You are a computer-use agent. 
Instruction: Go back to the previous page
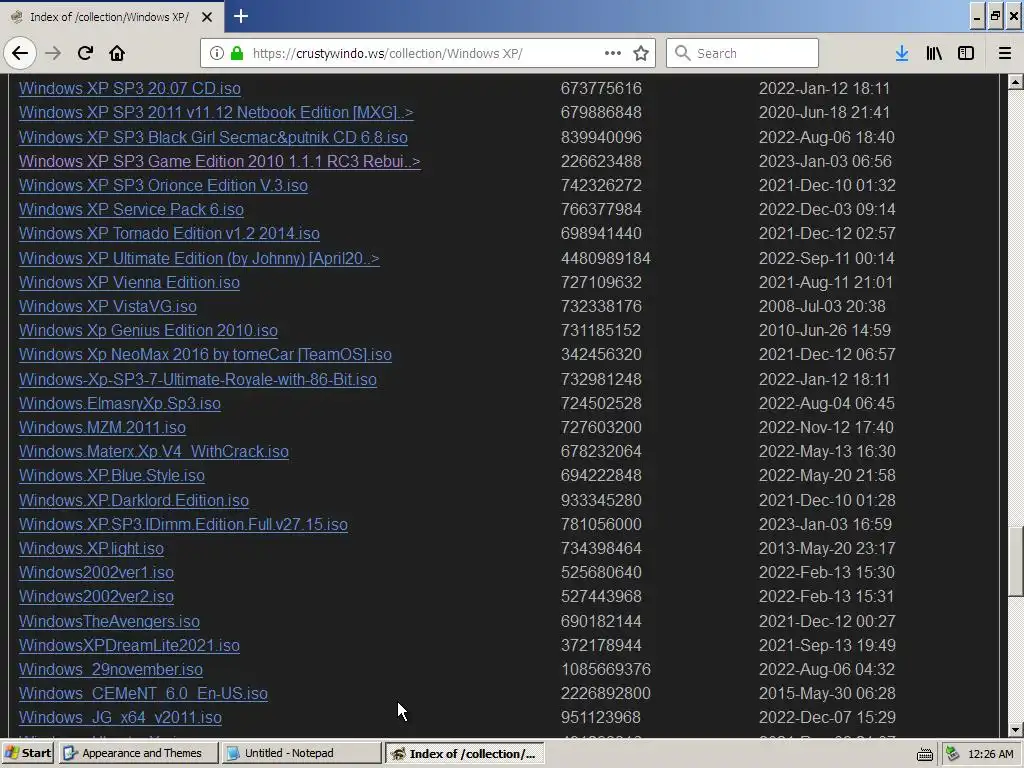[x=20, y=53]
